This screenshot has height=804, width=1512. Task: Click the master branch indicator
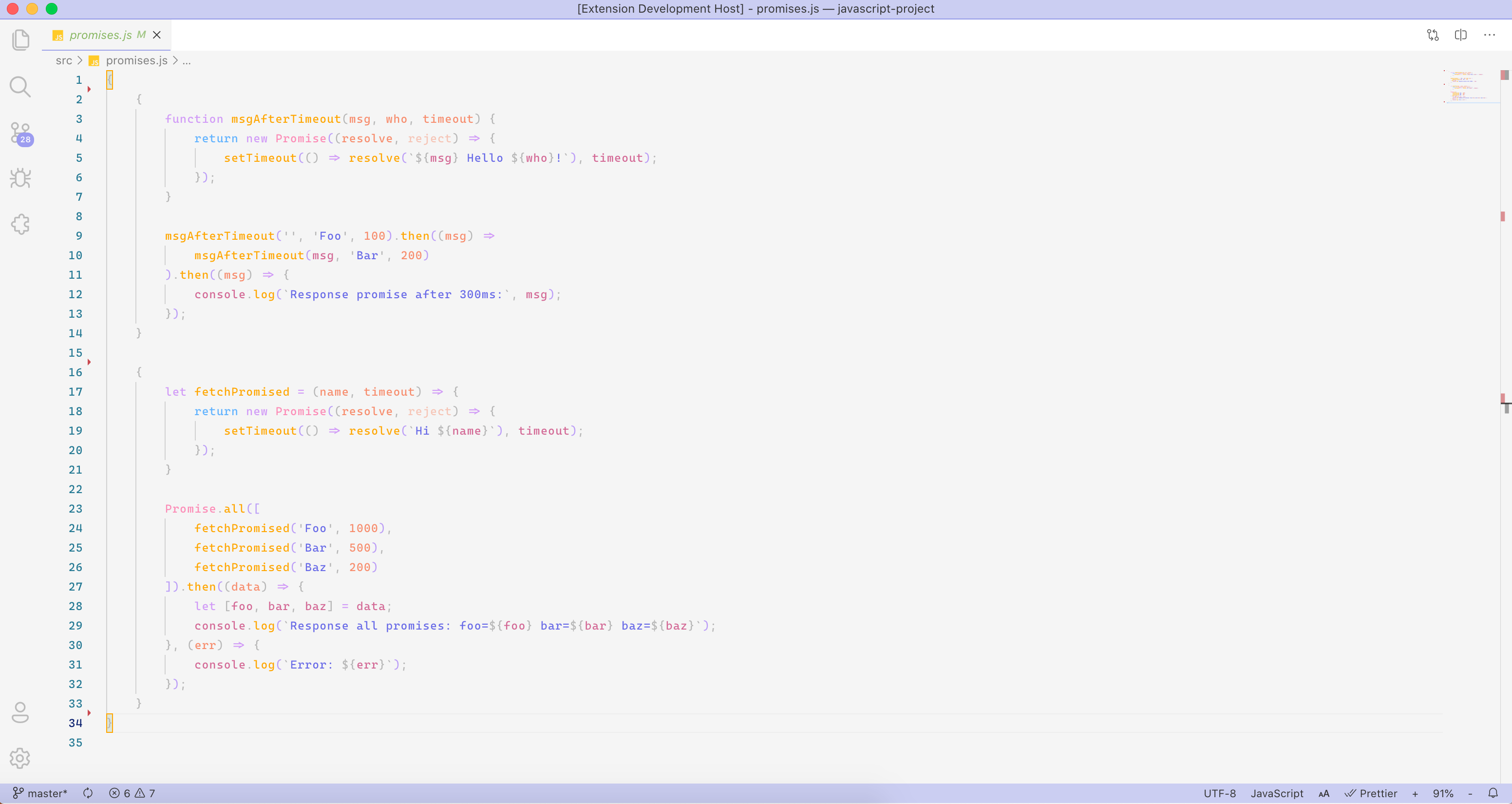40,793
